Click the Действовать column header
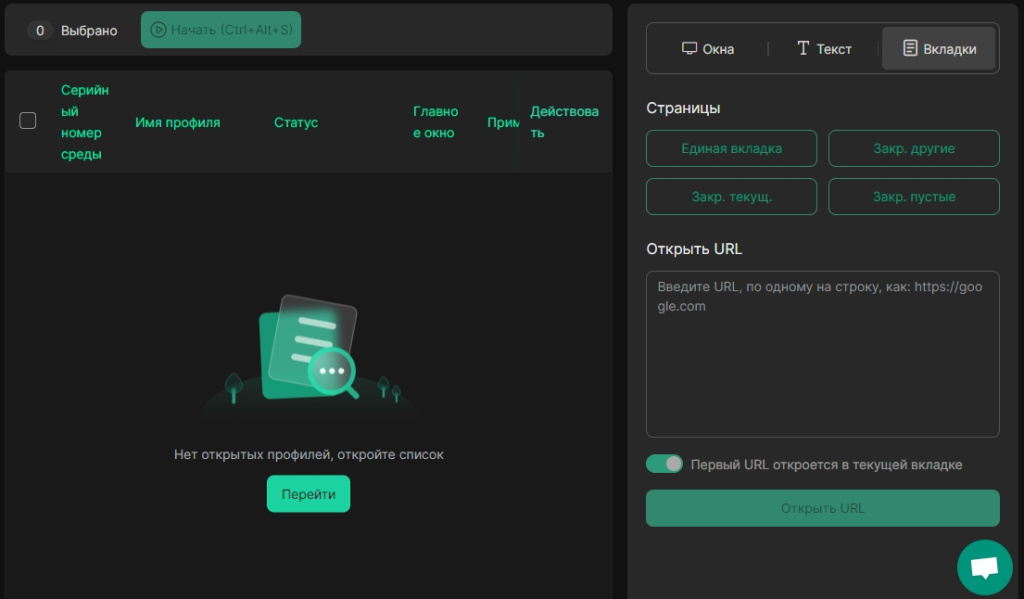This screenshot has width=1024, height=599. click(564, 122)
